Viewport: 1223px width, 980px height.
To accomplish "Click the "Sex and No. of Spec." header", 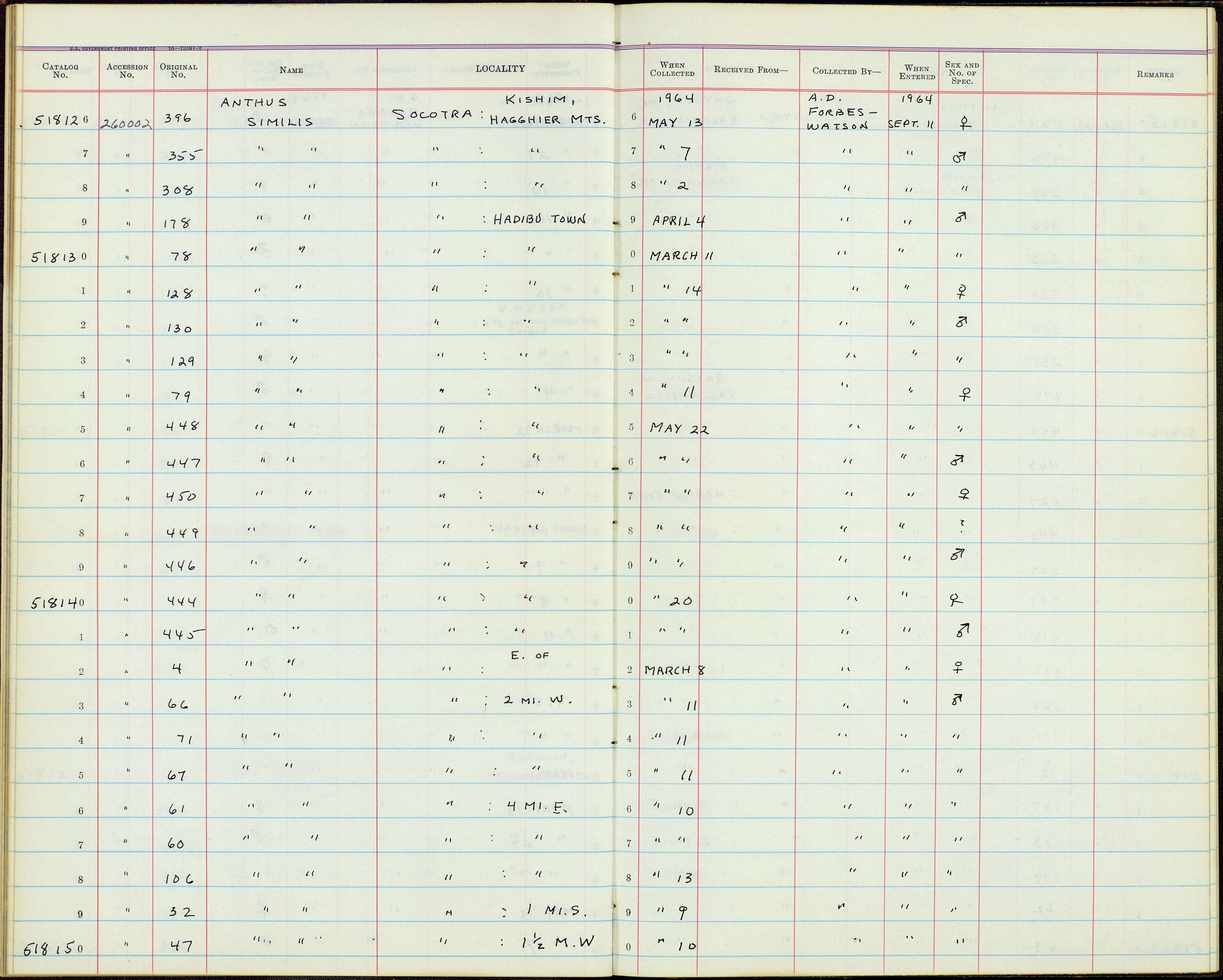I will tap(962, 72).
